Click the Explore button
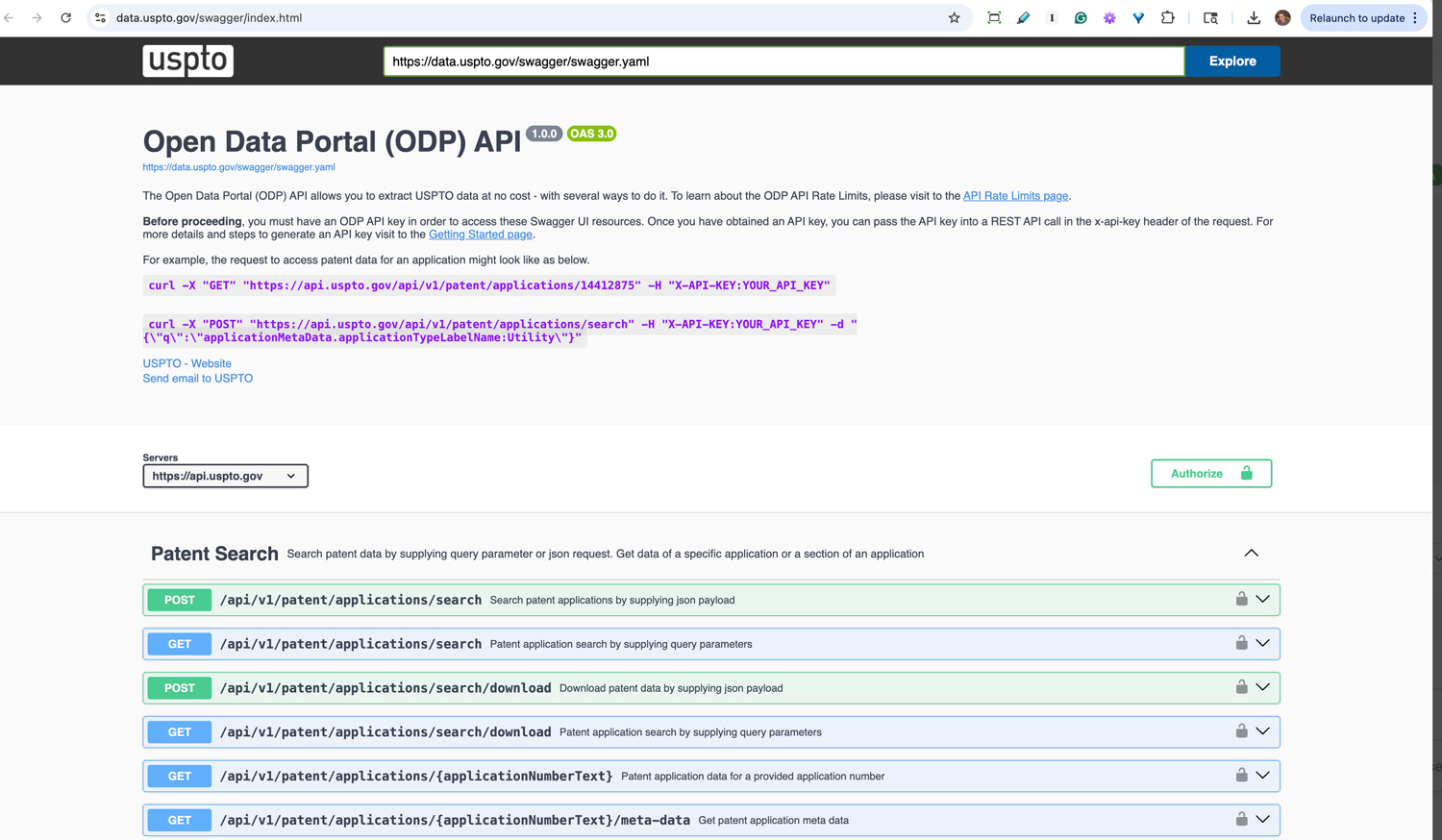Screen dimensions: 1442x840 (x=1232, y=61)
